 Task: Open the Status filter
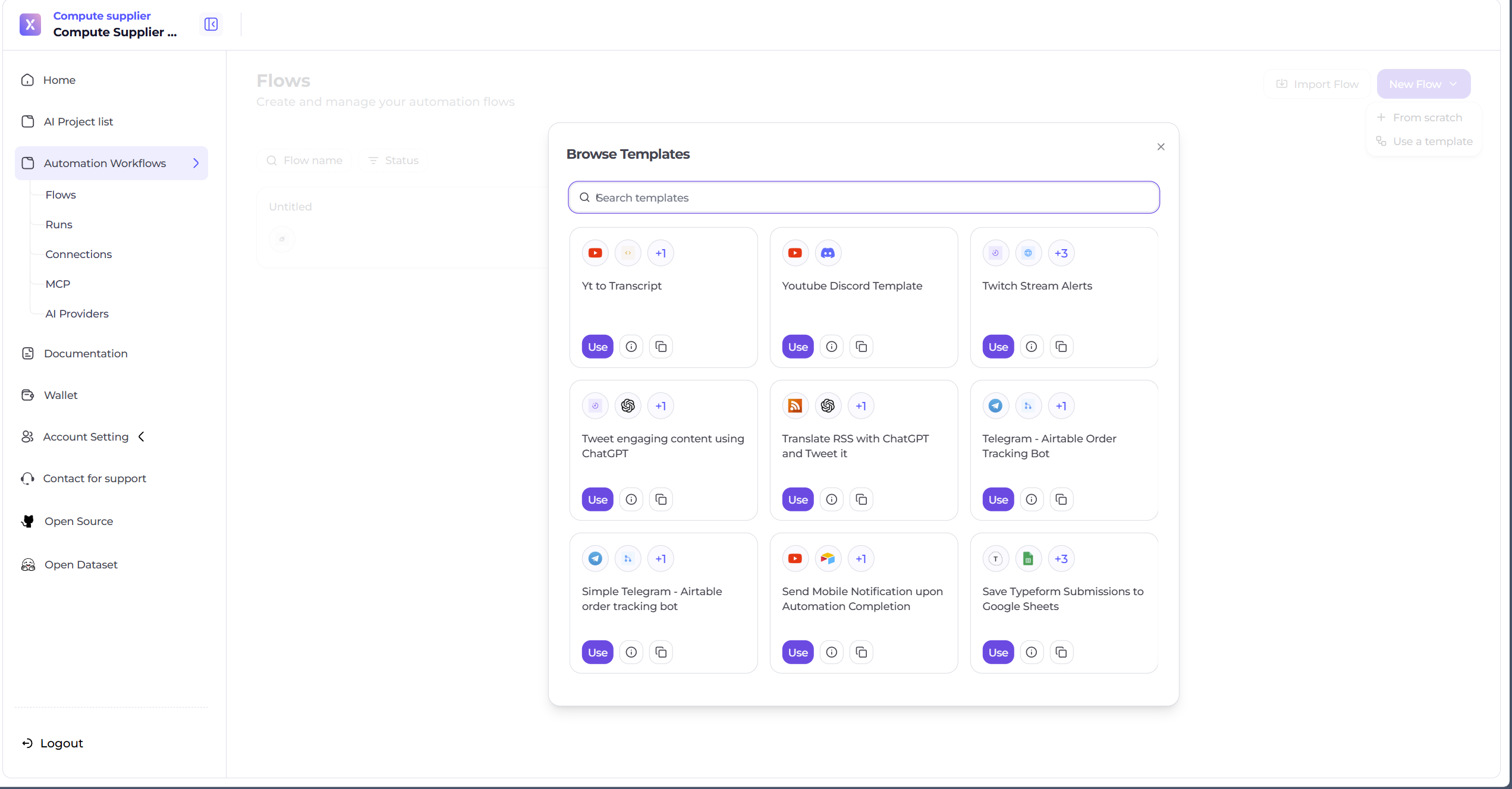394,161
